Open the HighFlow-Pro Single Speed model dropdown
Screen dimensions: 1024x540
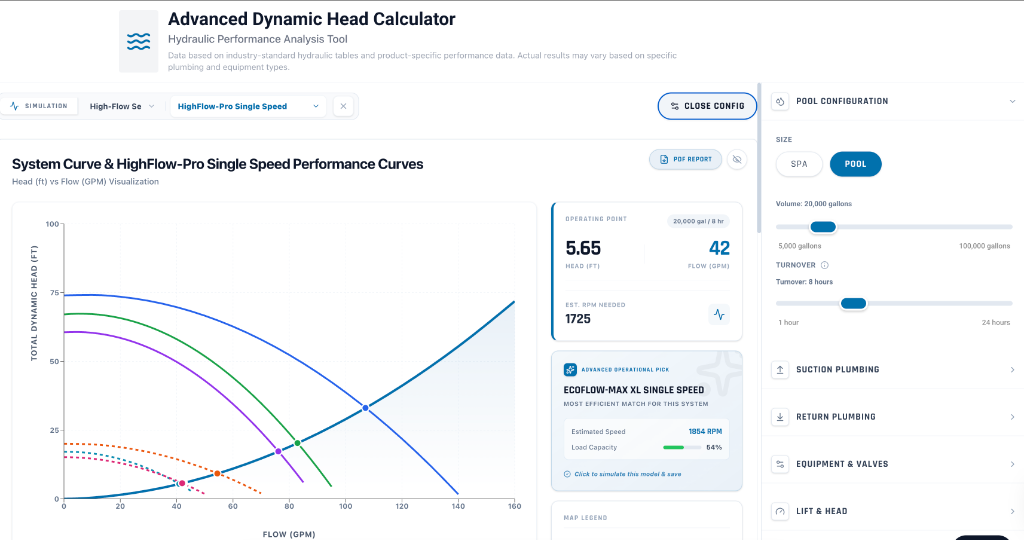point(248,106)
